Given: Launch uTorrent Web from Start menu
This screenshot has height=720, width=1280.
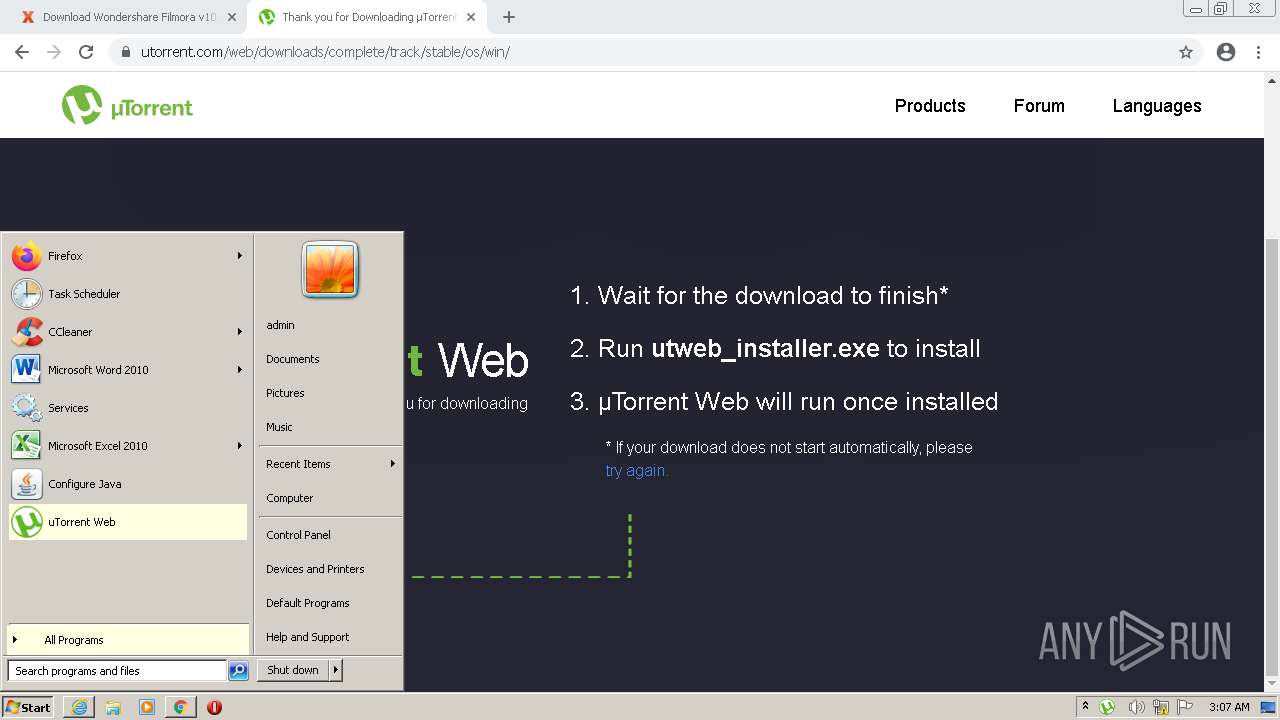Looking at the screenshot, I should [127, 522].
